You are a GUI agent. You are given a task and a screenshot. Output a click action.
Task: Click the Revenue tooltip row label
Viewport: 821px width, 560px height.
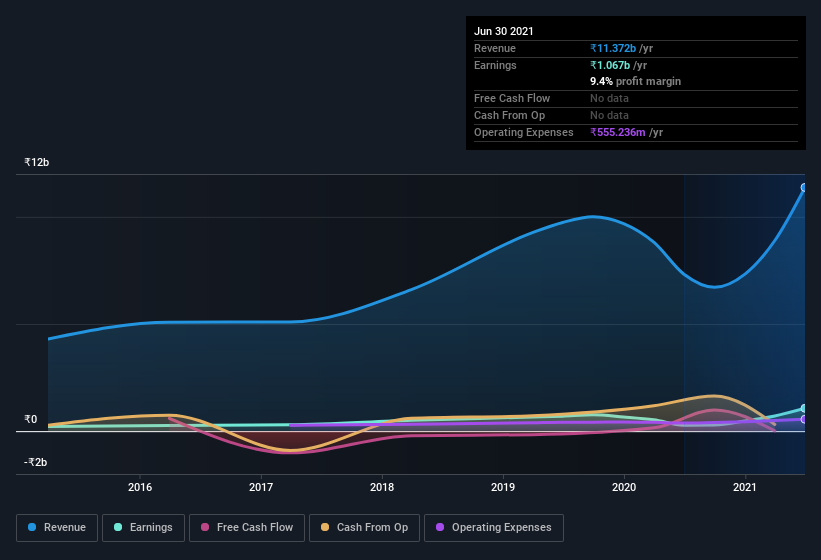click(495, 48)
